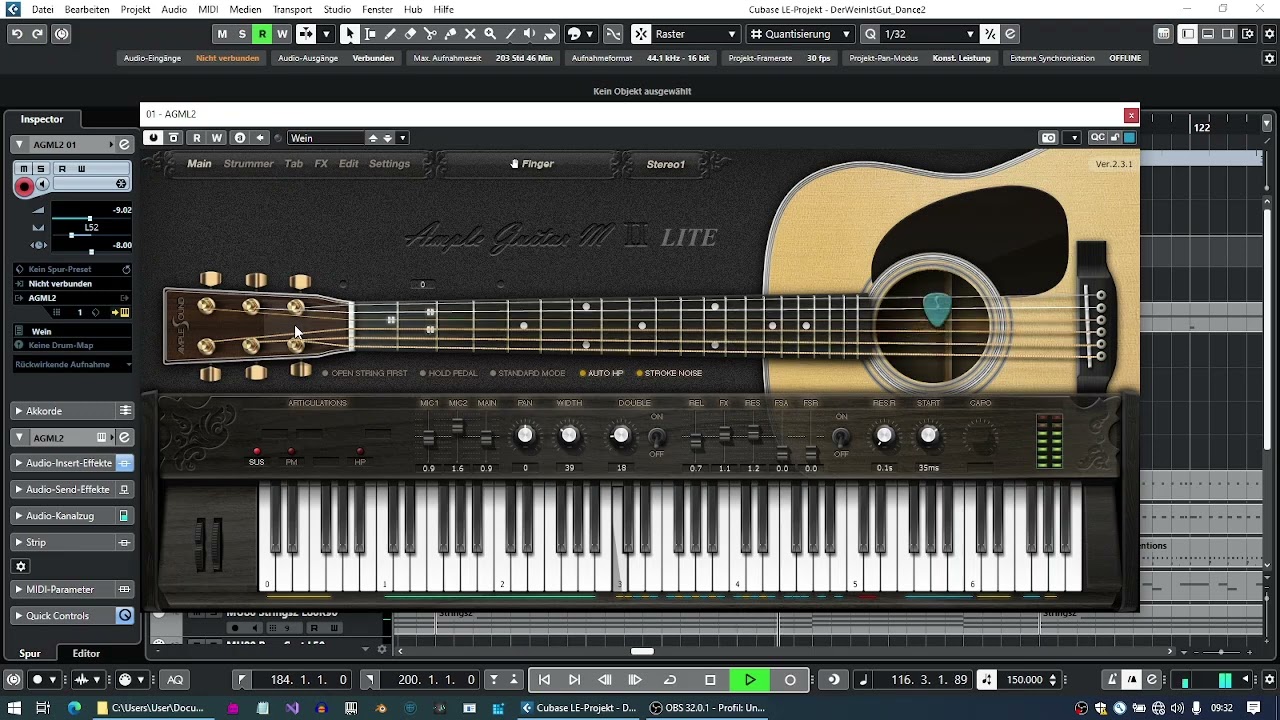The height and width of the screenshot is (720, 1280).
Task: Click the monitor speaker icon in Inspector
Action: point(42,185)
